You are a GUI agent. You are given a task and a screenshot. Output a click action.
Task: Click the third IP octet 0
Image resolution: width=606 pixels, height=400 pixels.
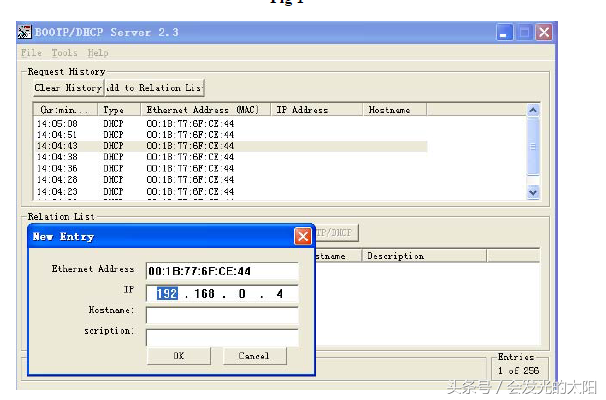click(x=242, y=294)
